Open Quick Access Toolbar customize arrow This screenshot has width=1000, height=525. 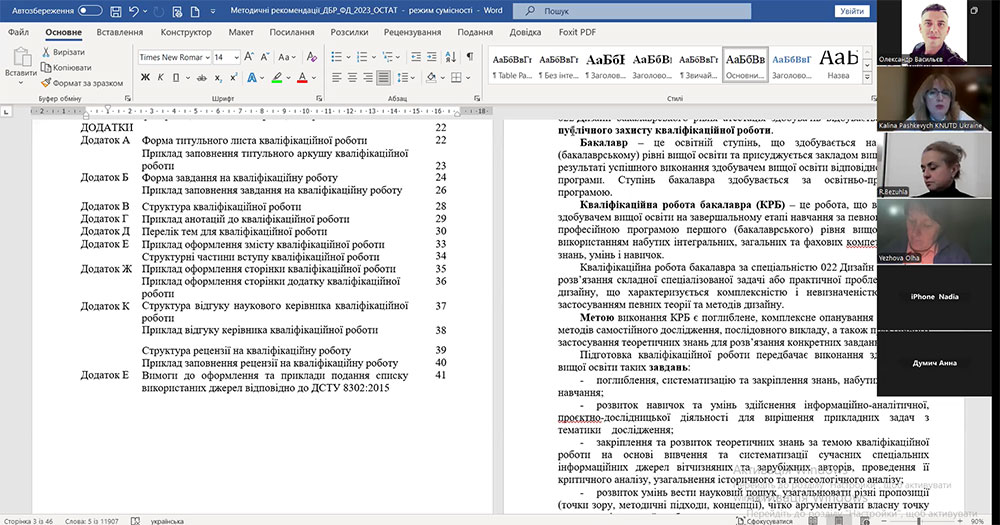(213, 11)
